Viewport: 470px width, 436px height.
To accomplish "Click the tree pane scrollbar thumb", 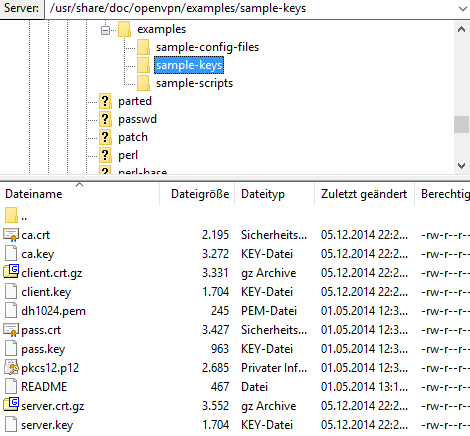I will point(461,124).
